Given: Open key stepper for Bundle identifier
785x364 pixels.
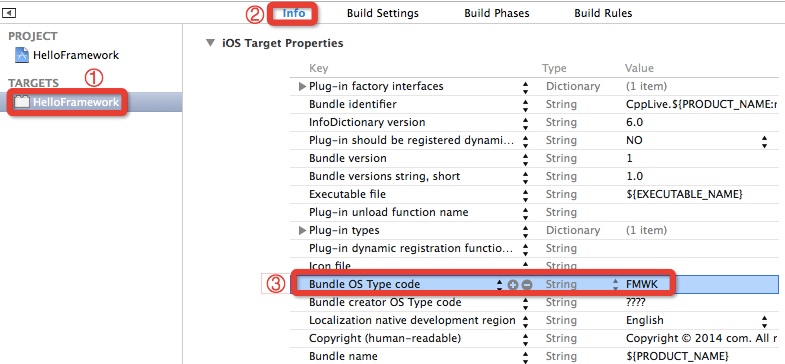Looking at the screenshot, I should coord(525,105).
